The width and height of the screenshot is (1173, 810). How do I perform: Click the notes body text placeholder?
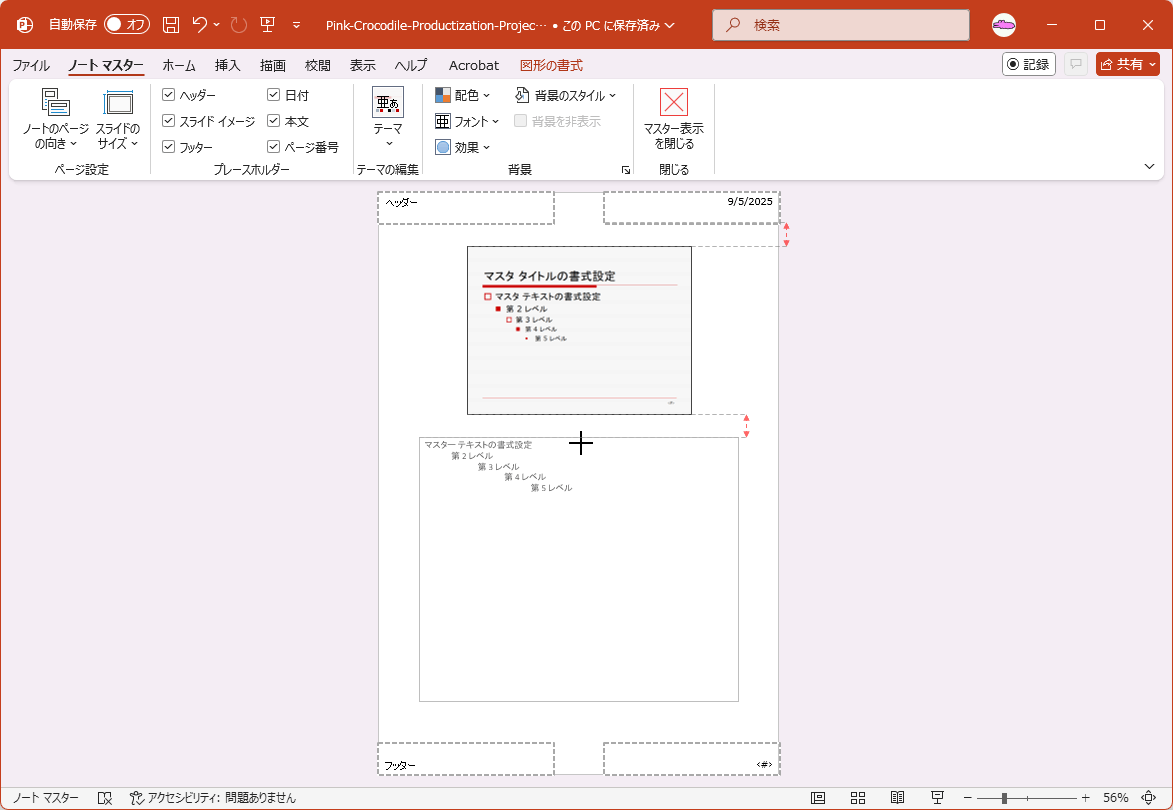[x=578, y=569]
